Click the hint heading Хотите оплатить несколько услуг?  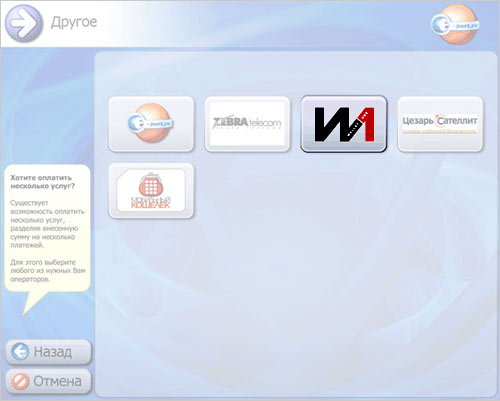[x=42, y=182]
